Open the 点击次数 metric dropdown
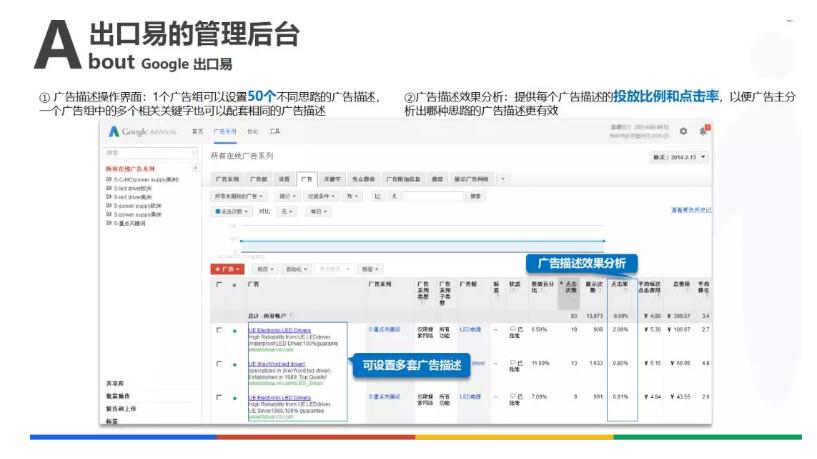 click(x=231, y=212)
